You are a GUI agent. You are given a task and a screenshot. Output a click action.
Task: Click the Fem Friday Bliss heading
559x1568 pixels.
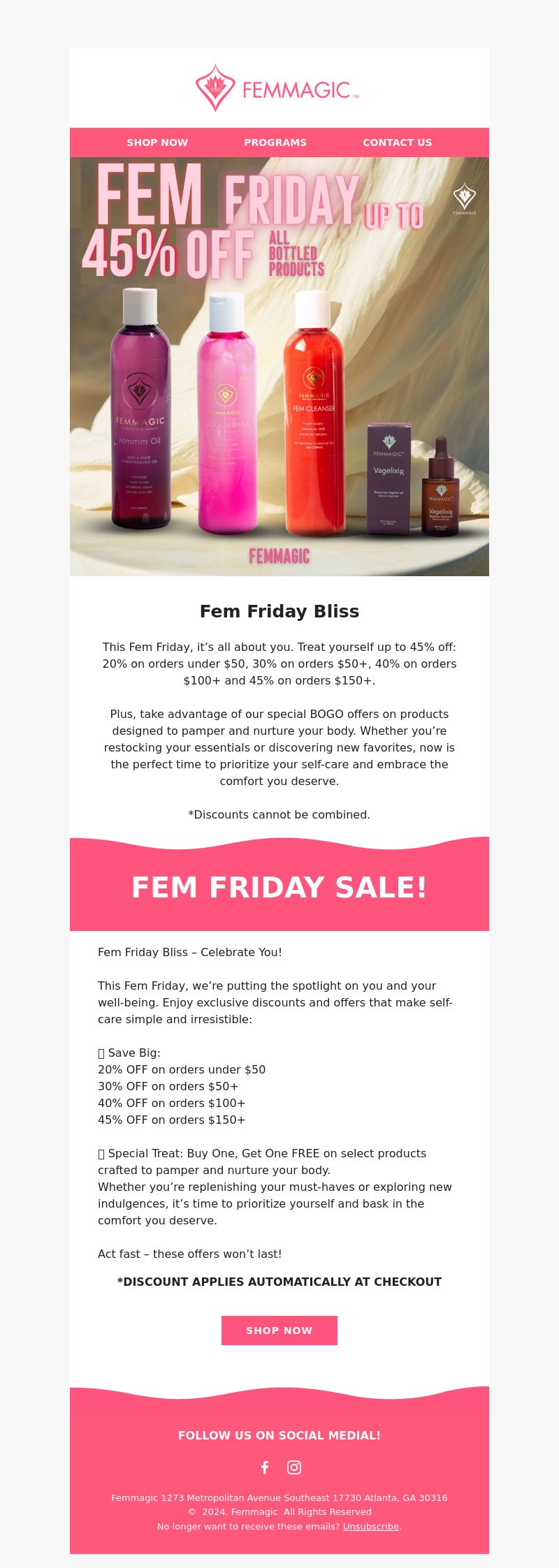click(279, 611)
